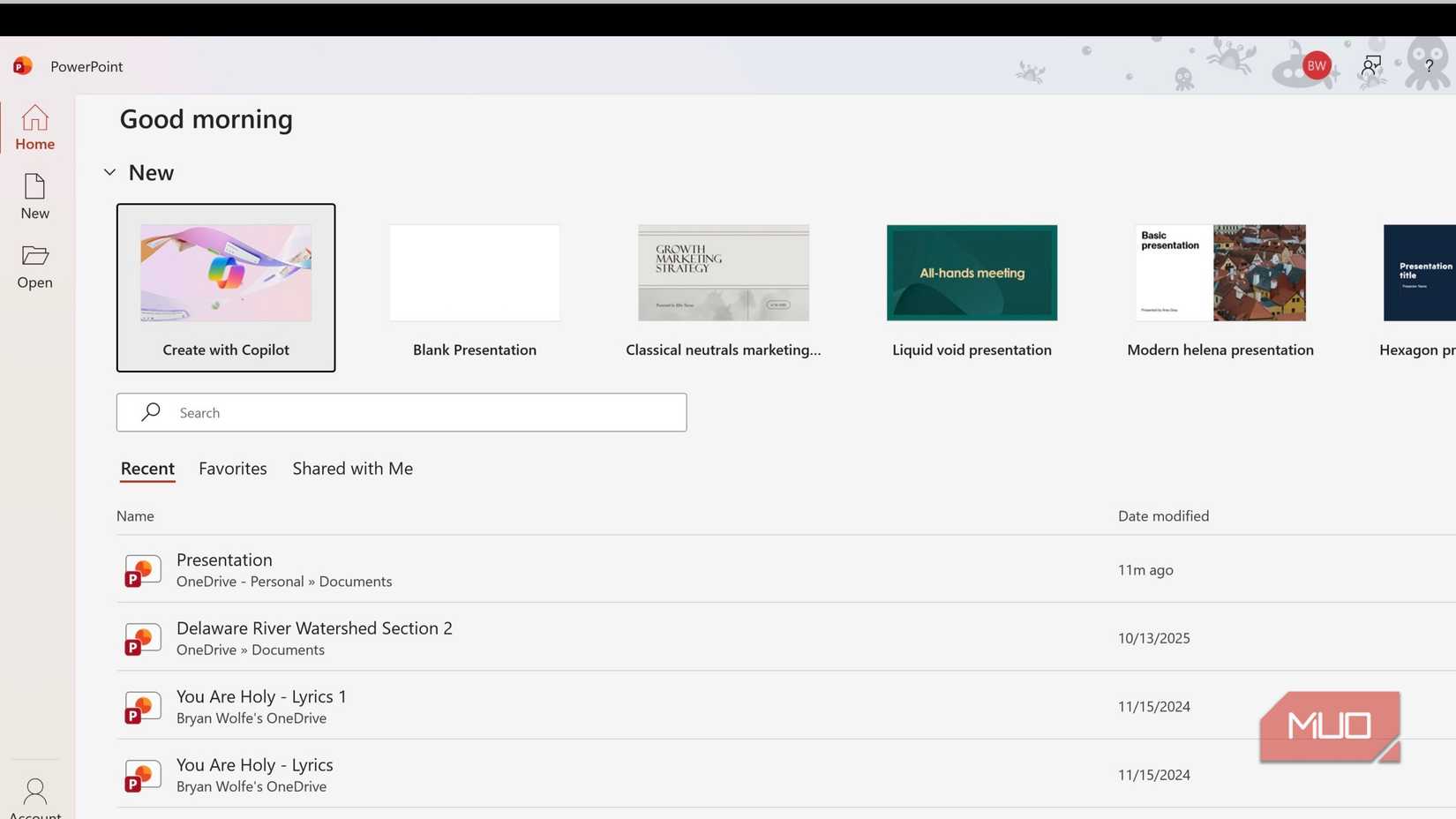Switch to the Favorites tab

point(232,469)
